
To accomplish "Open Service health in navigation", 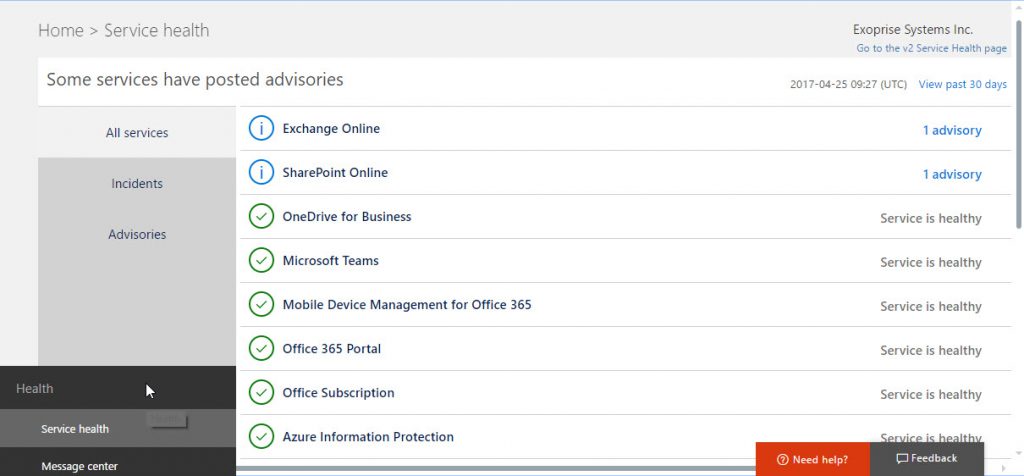I will (118, 429).
